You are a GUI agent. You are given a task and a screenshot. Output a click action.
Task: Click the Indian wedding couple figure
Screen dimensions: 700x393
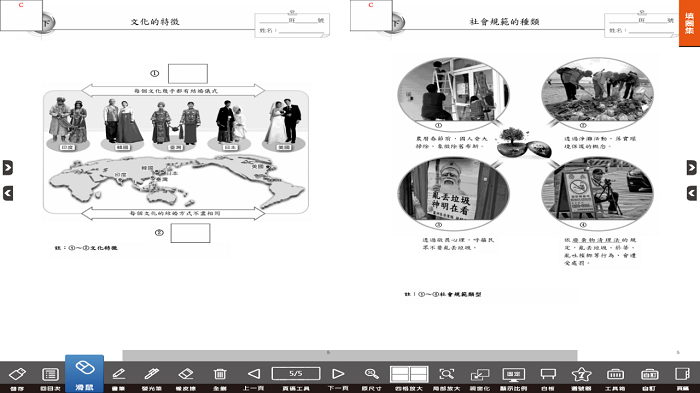pos(68,121)
